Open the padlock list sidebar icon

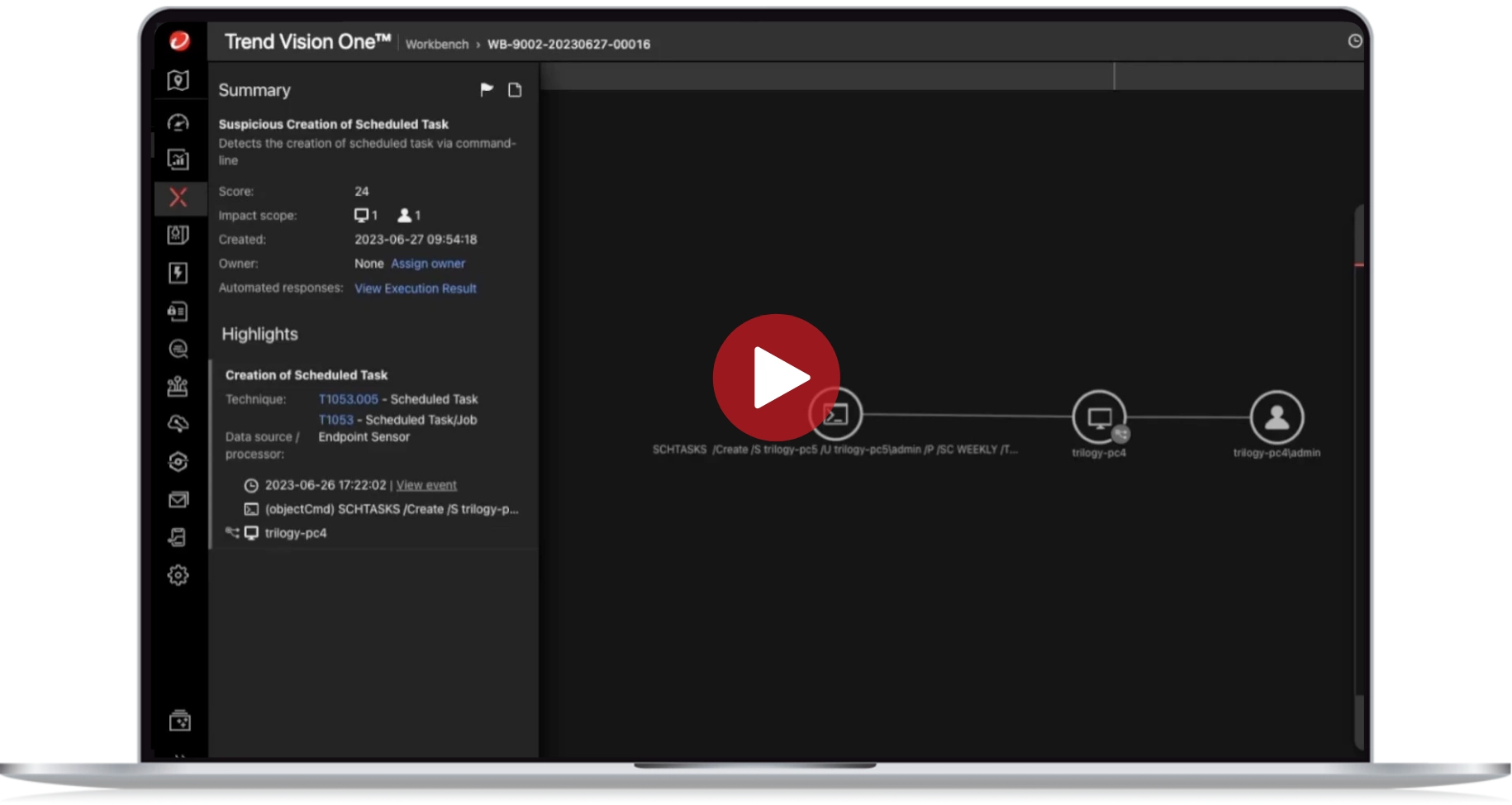(178, 312)
